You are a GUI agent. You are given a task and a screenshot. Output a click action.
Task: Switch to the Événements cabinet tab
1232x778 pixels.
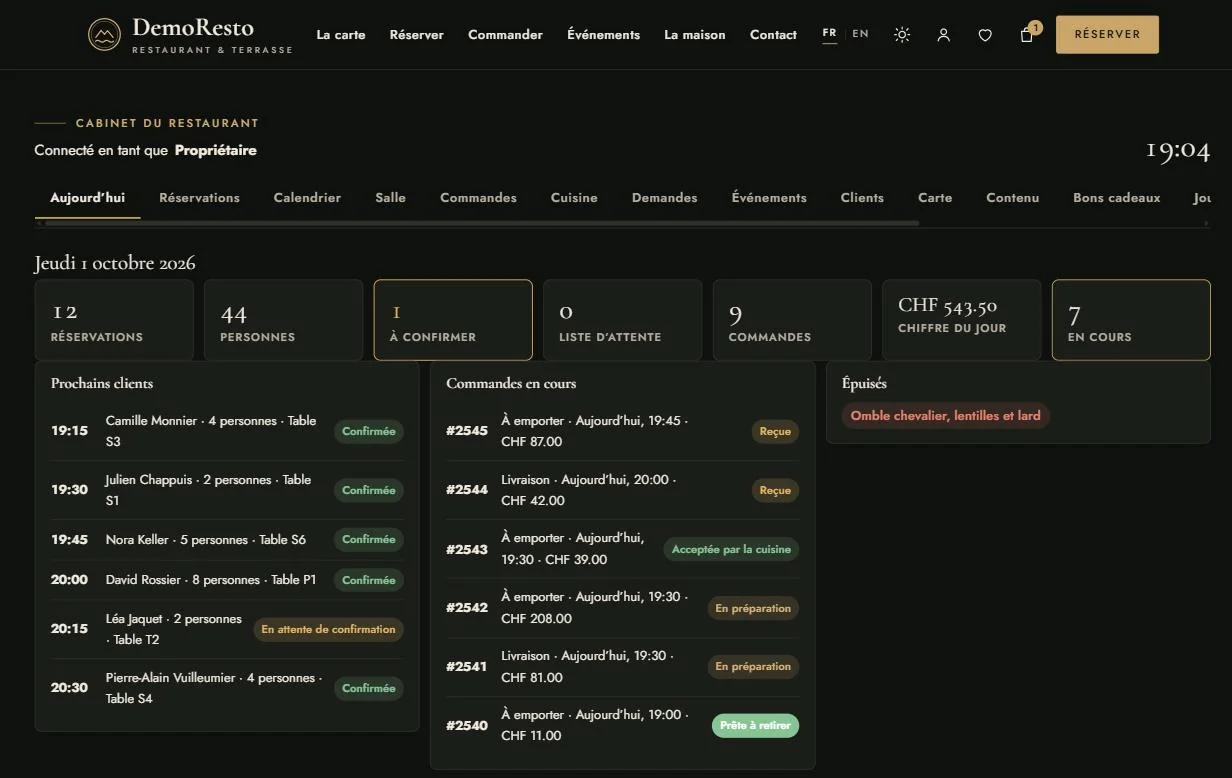pos(769,198)
